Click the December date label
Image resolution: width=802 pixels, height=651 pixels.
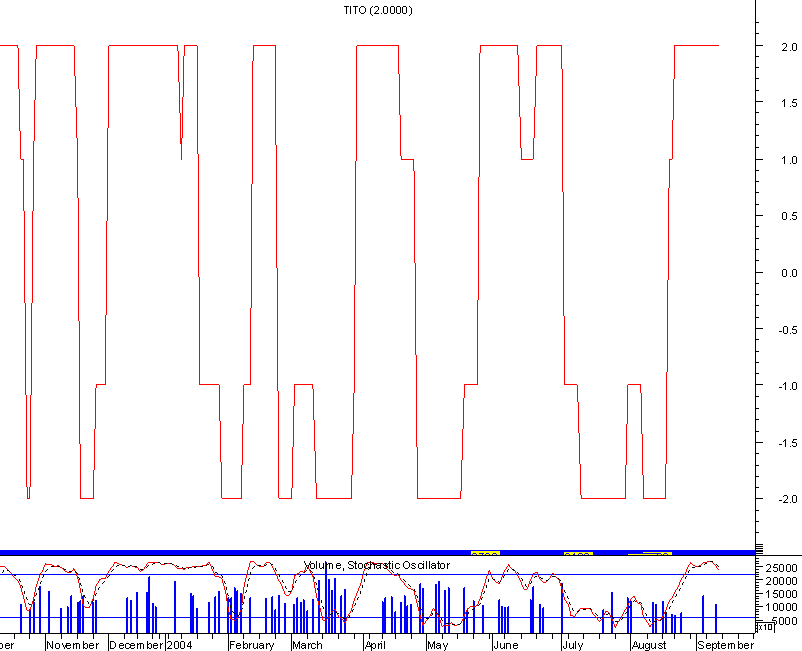136,645
